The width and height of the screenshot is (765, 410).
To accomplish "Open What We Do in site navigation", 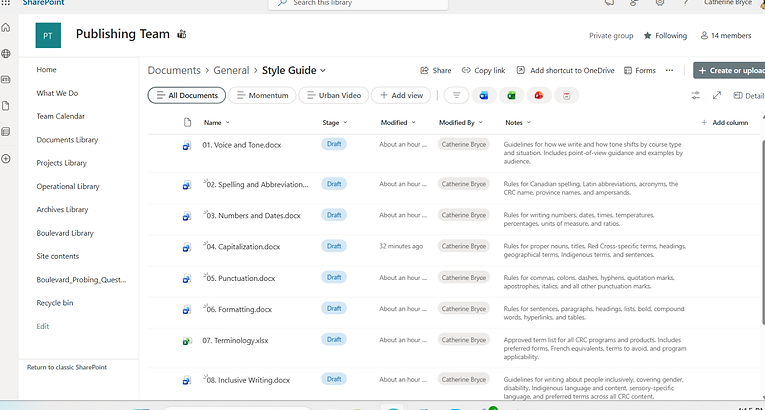I will click(57, 93).
